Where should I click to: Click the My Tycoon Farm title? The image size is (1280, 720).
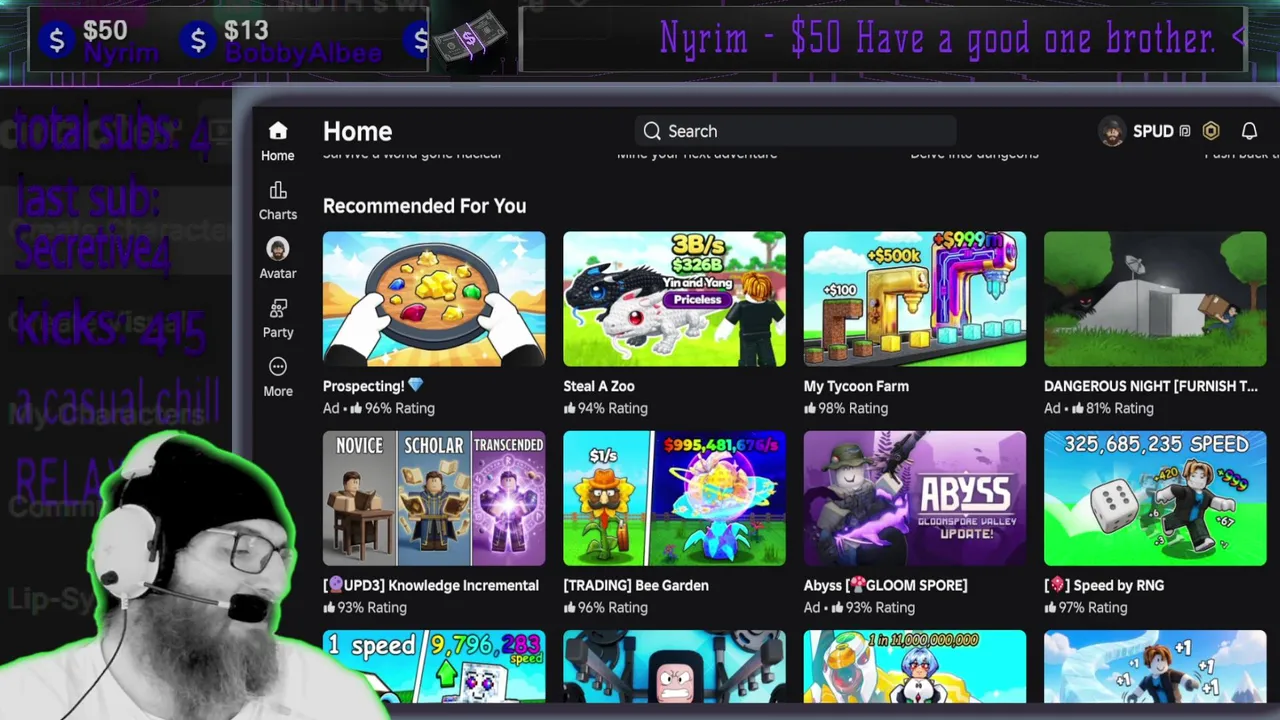coord(856,386)
